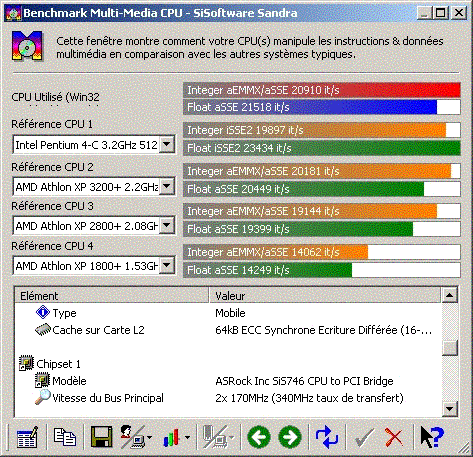This screenshot has width=473, height=457.
Task: Click the options table icon in bottom toolbar
Action: (x=27, y=437)
